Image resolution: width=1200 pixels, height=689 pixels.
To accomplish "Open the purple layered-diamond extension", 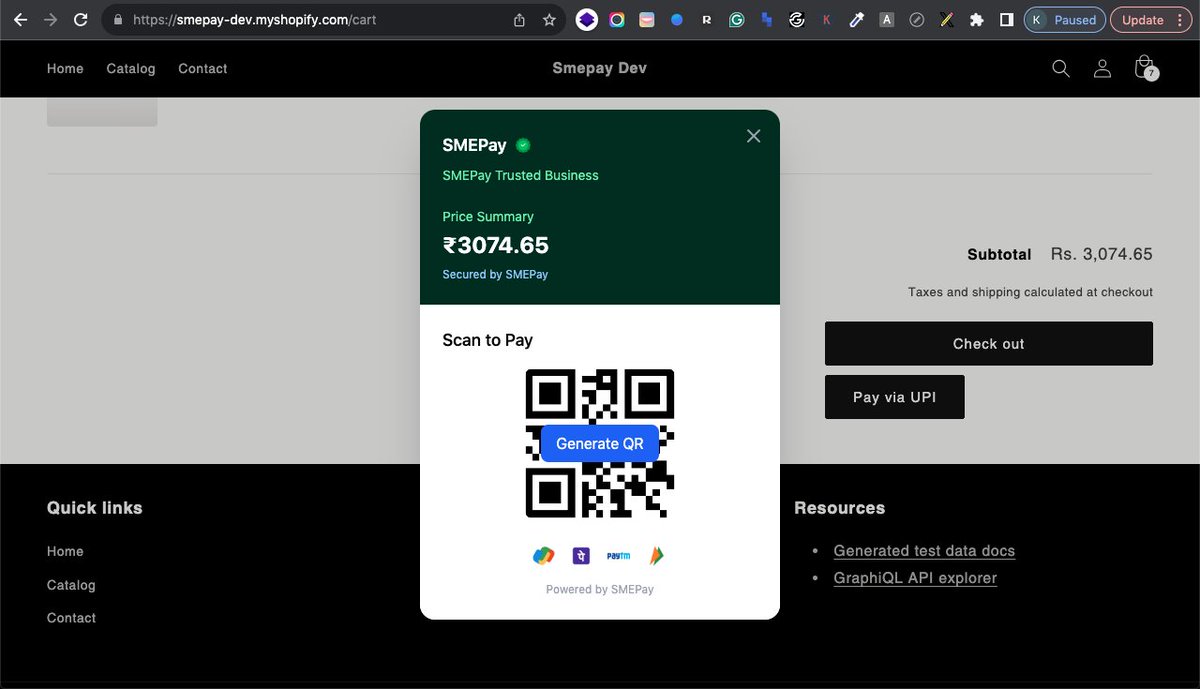I will pos(587,19).
